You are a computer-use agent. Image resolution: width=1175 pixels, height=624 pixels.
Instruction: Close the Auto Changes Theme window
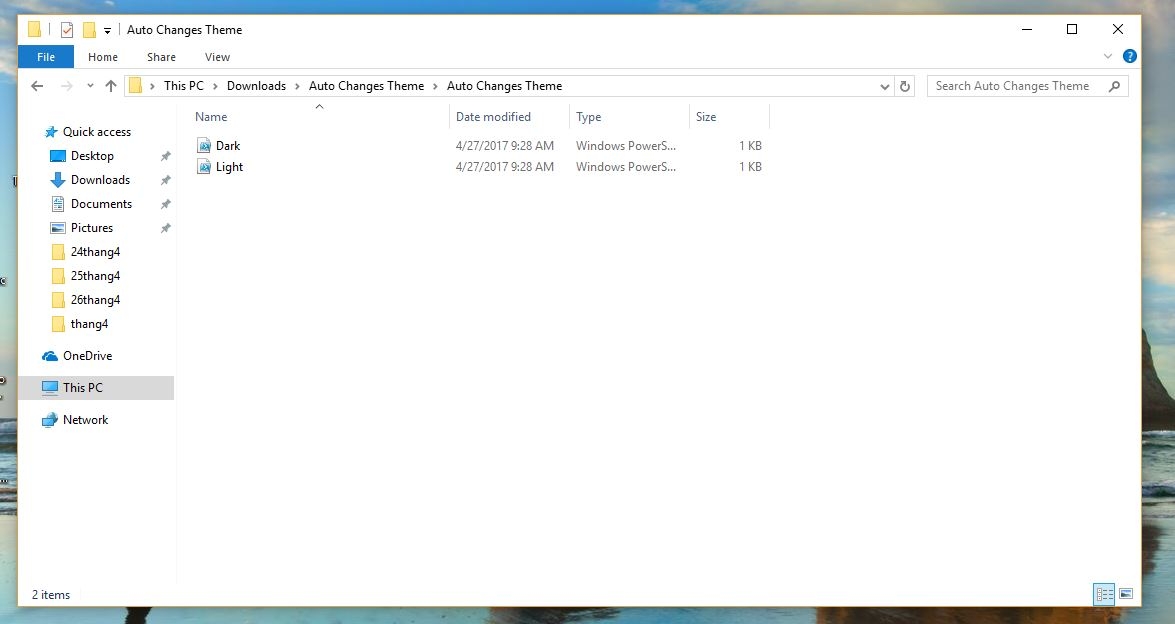[1117, 29]
